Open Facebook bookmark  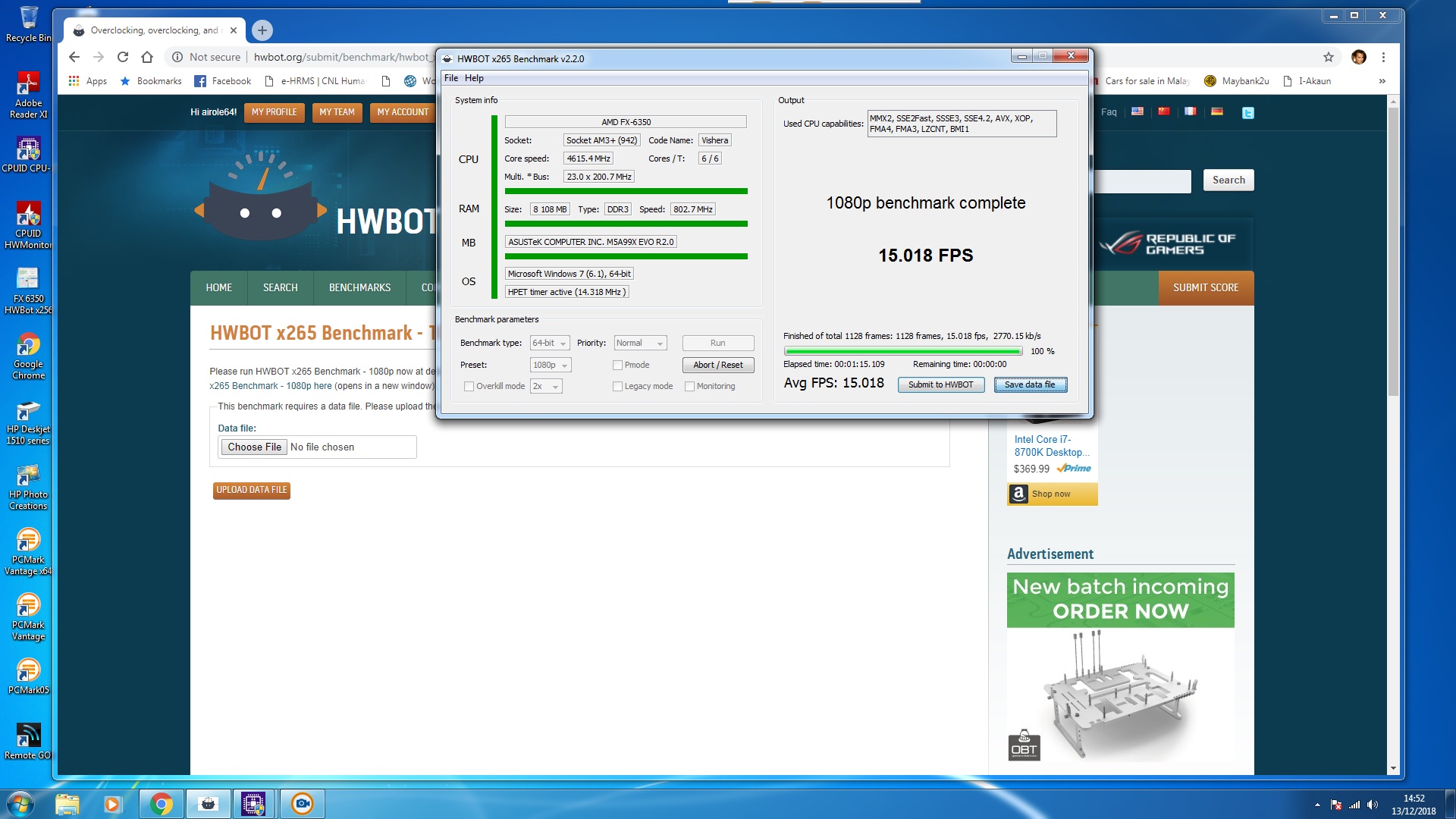pos(223,81)
